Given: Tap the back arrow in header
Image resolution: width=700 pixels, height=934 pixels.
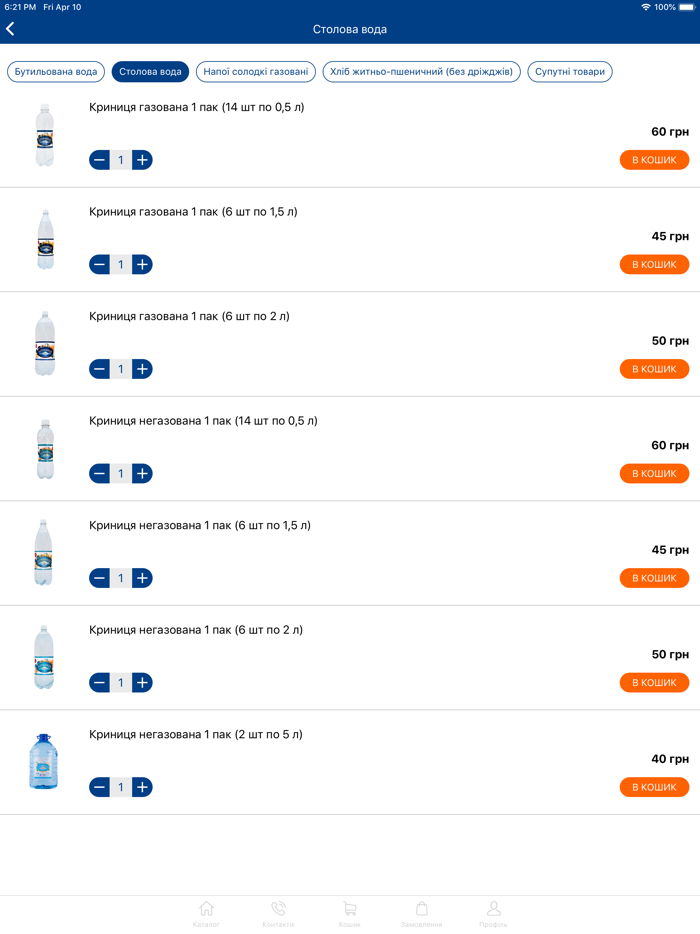Looking at the screenshot, I should point(11,29).
